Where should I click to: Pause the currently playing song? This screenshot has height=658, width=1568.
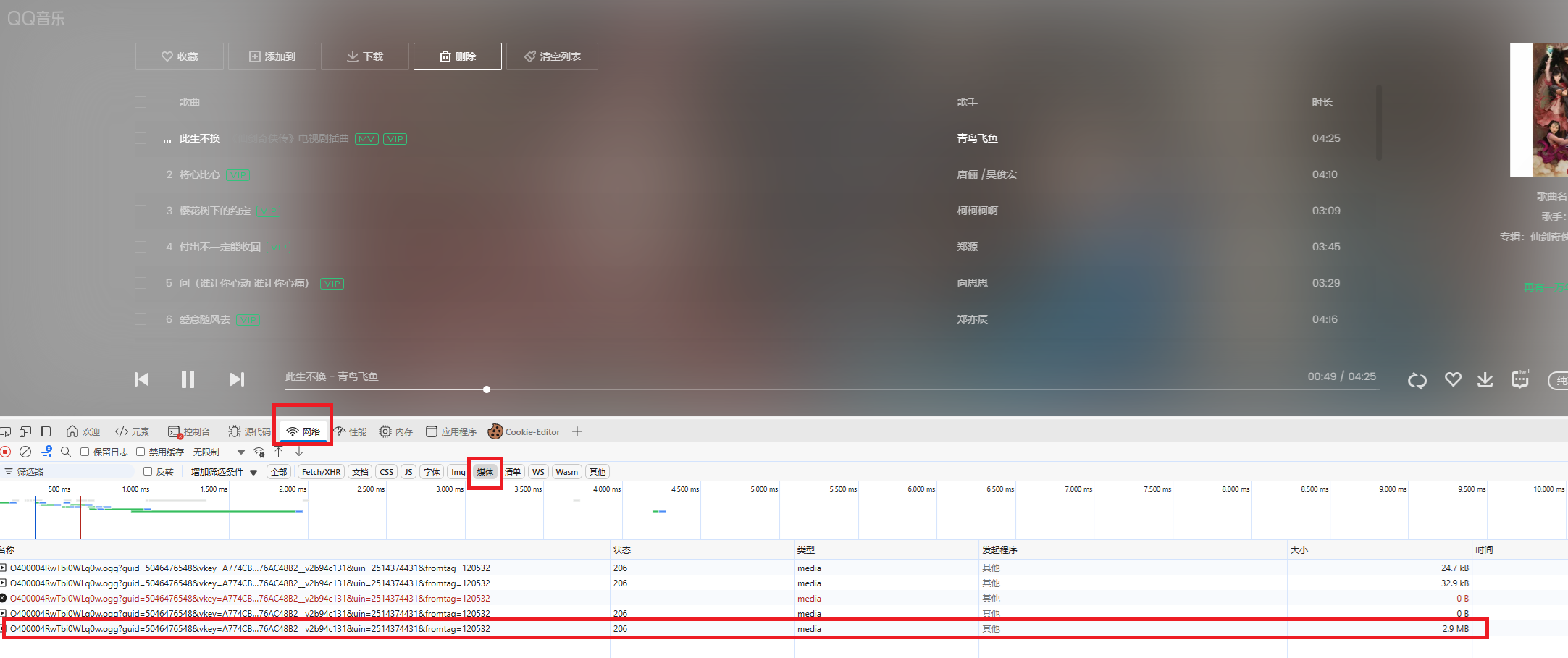pyautogui.click(x=188, y=379)
